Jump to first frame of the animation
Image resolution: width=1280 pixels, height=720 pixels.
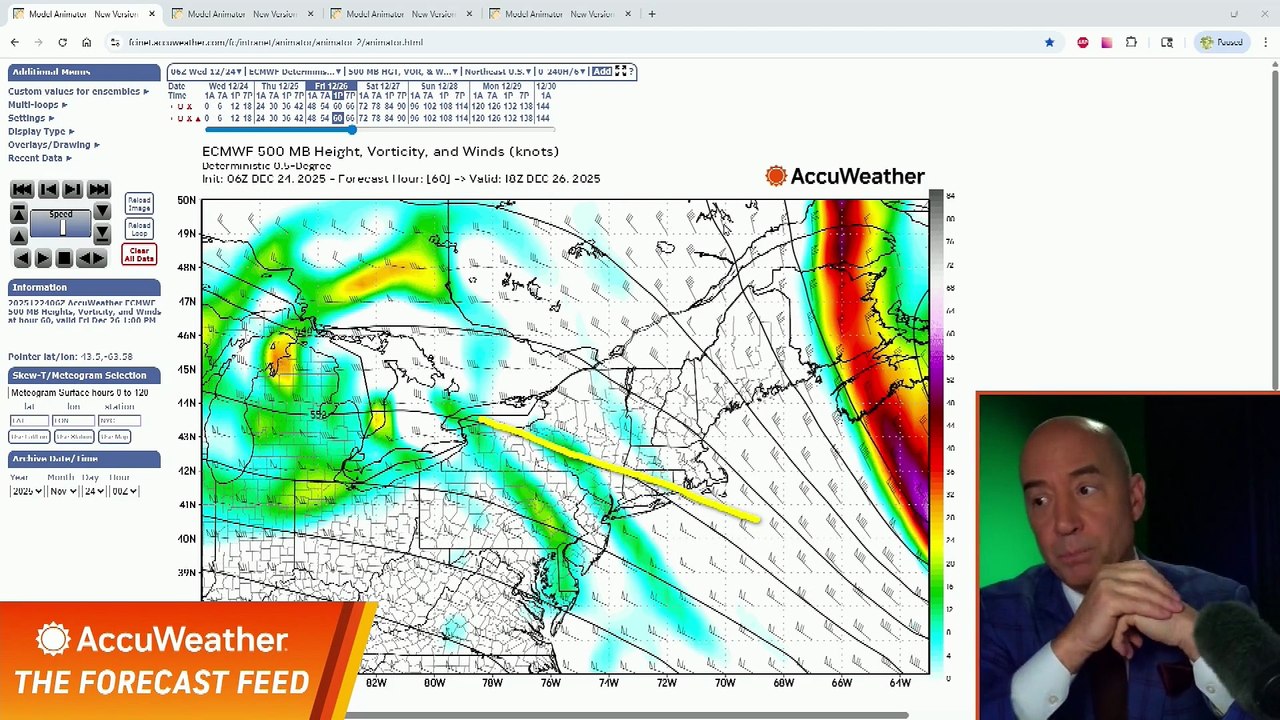[x=21, y=190]
